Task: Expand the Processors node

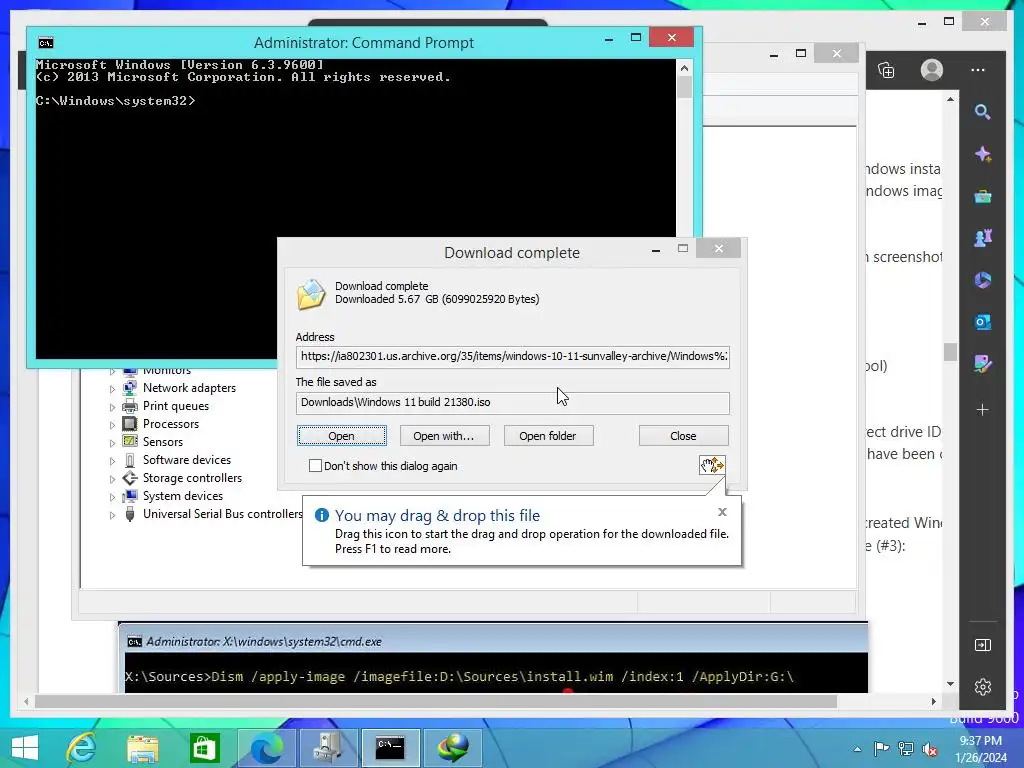Action: point(112,424)
